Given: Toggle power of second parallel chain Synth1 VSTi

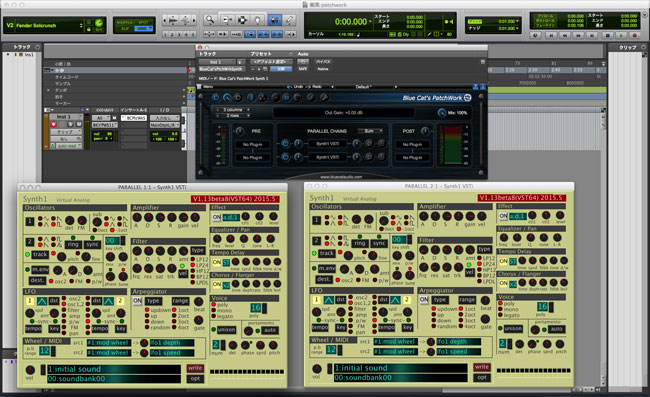Looking at the screenshot, I should [x=285, y=157].
